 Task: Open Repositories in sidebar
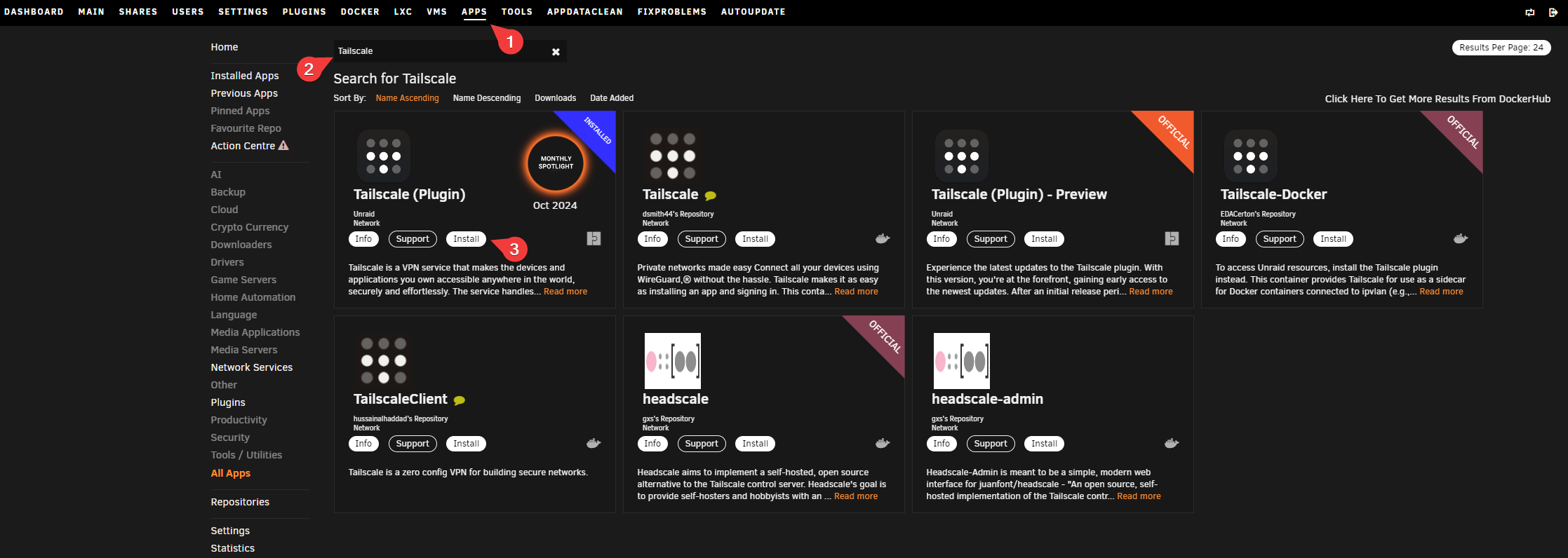coord(240,502)
